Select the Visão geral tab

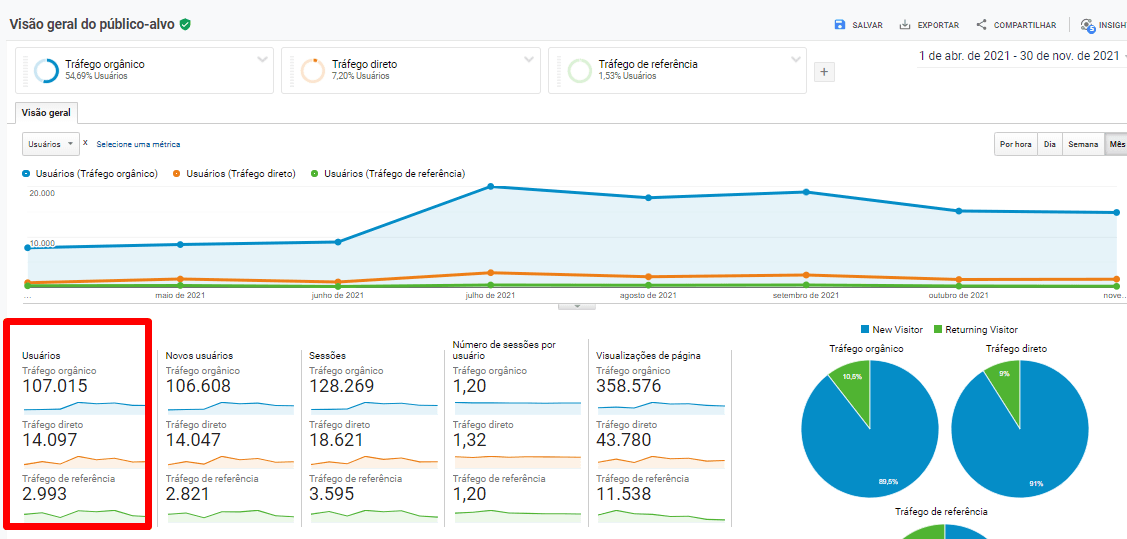tap(47, 113)
